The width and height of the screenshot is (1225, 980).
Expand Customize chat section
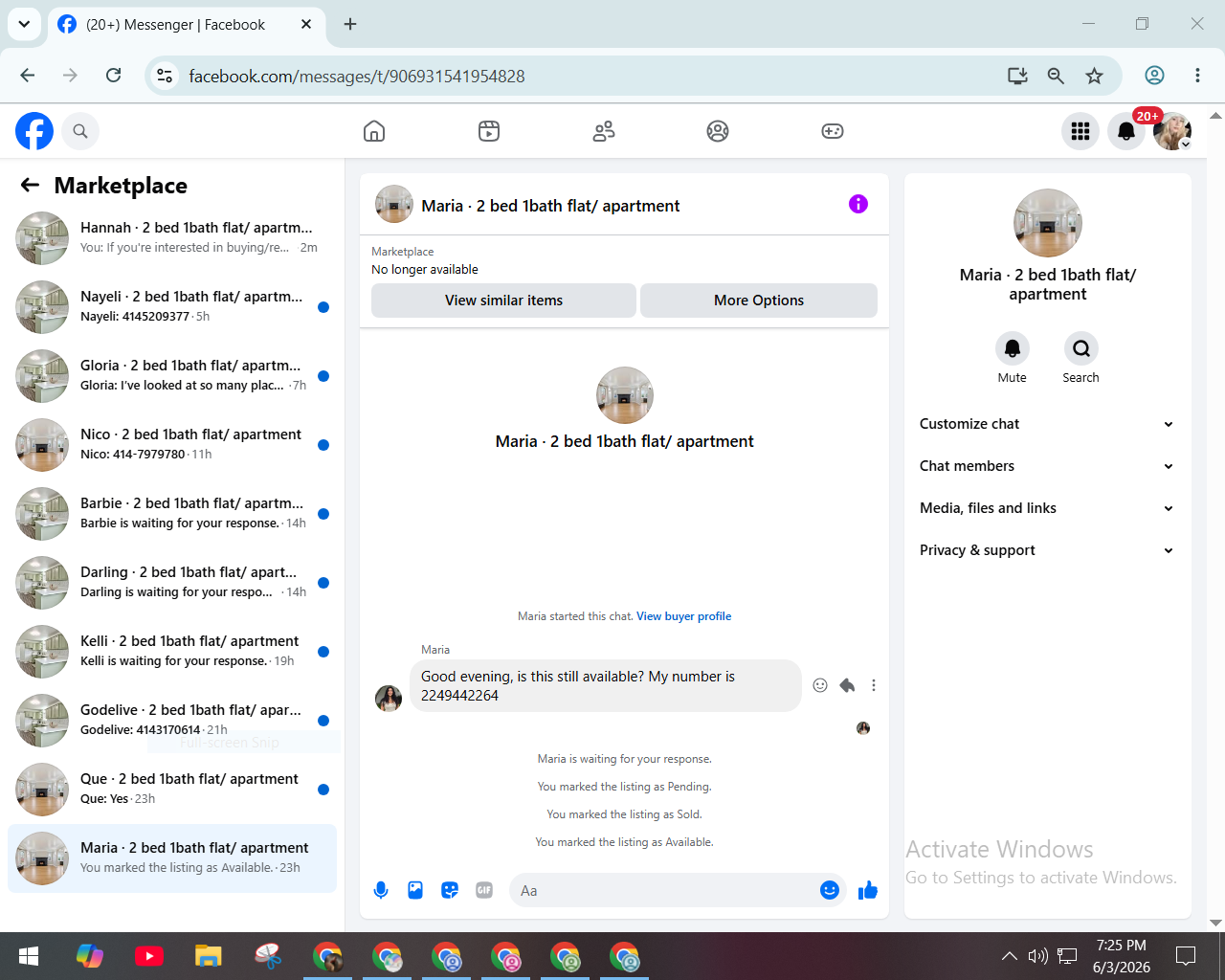click(1047, 424)
